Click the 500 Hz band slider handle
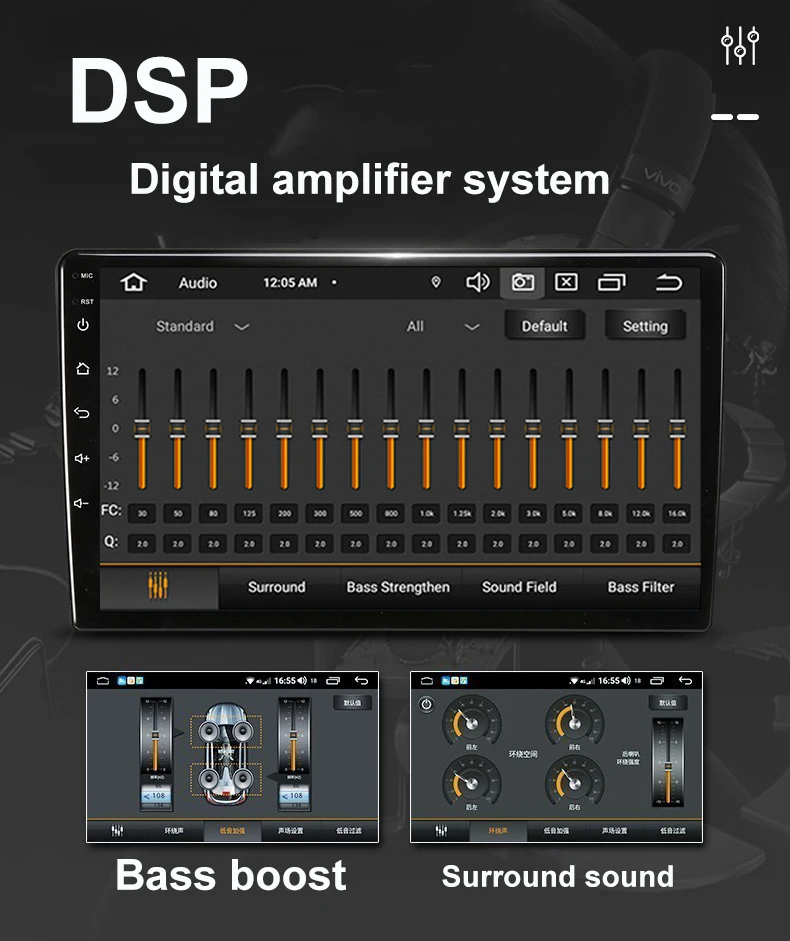The image size is (790, 941). point(355,428)
